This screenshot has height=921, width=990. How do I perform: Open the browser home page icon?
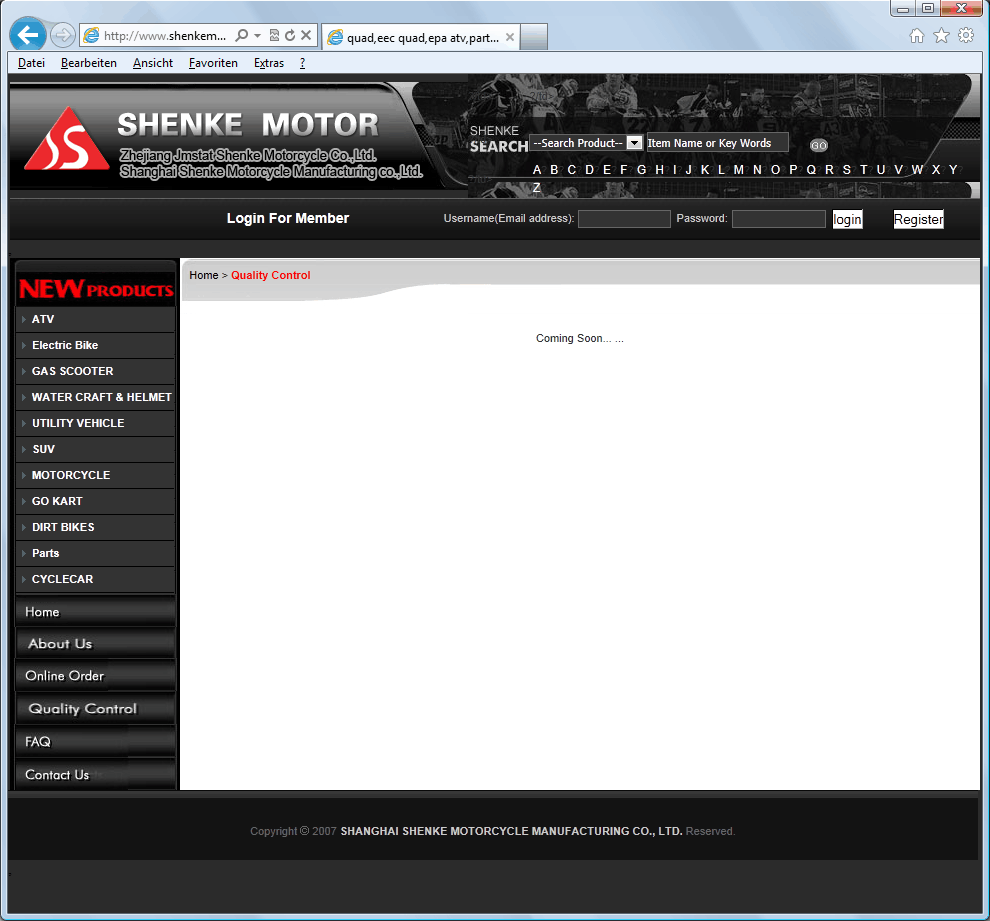coord(917,36)
